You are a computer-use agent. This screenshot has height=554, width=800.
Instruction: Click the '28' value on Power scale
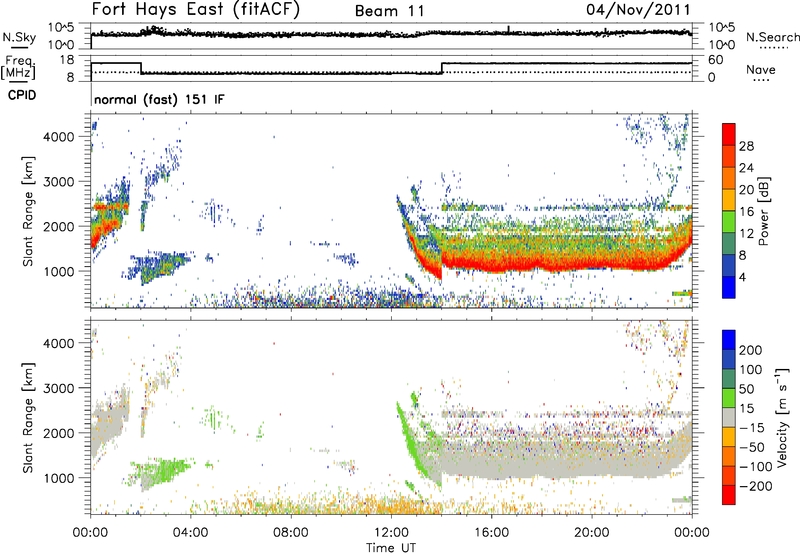pos(746,146)
